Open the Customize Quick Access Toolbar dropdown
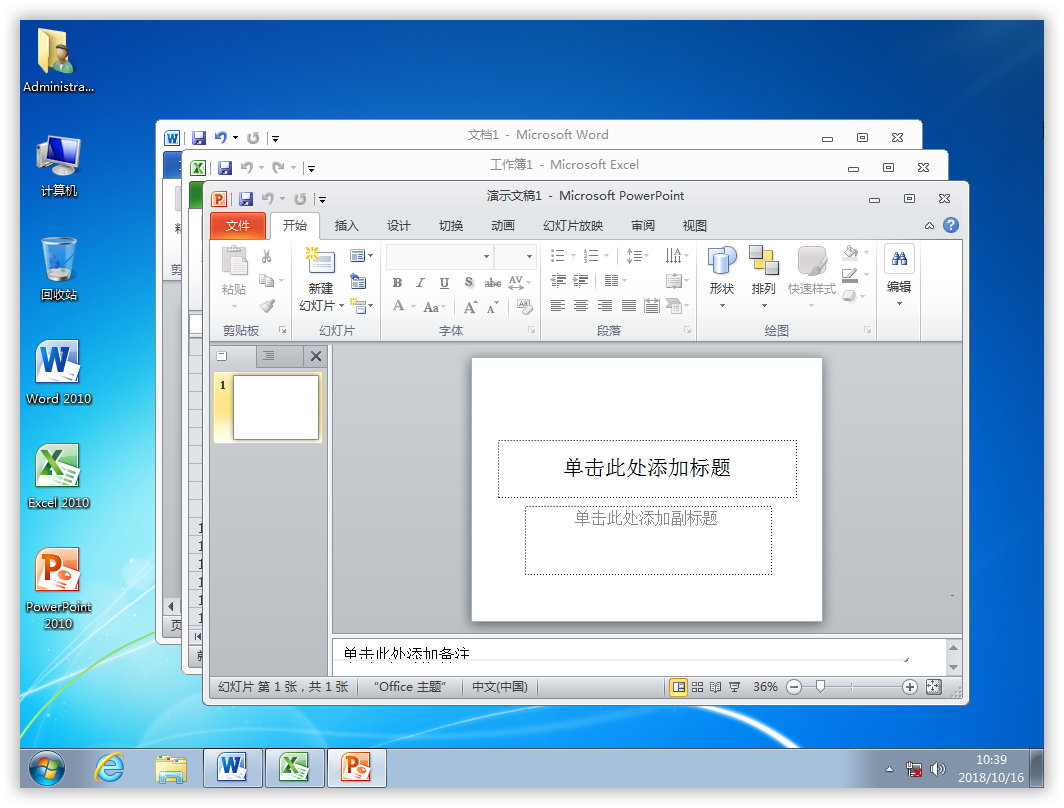Image resolution: width=1064 pixels, height=808 pixels. click(322, 199)
